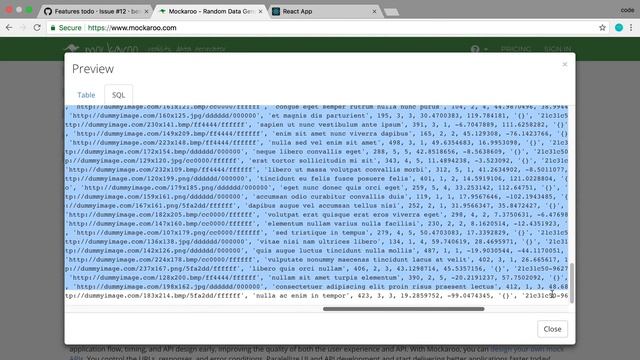Click the 'design your own mock' link below dialog
The height and width of the screenshot is (360, 640).
click(527, 349)
